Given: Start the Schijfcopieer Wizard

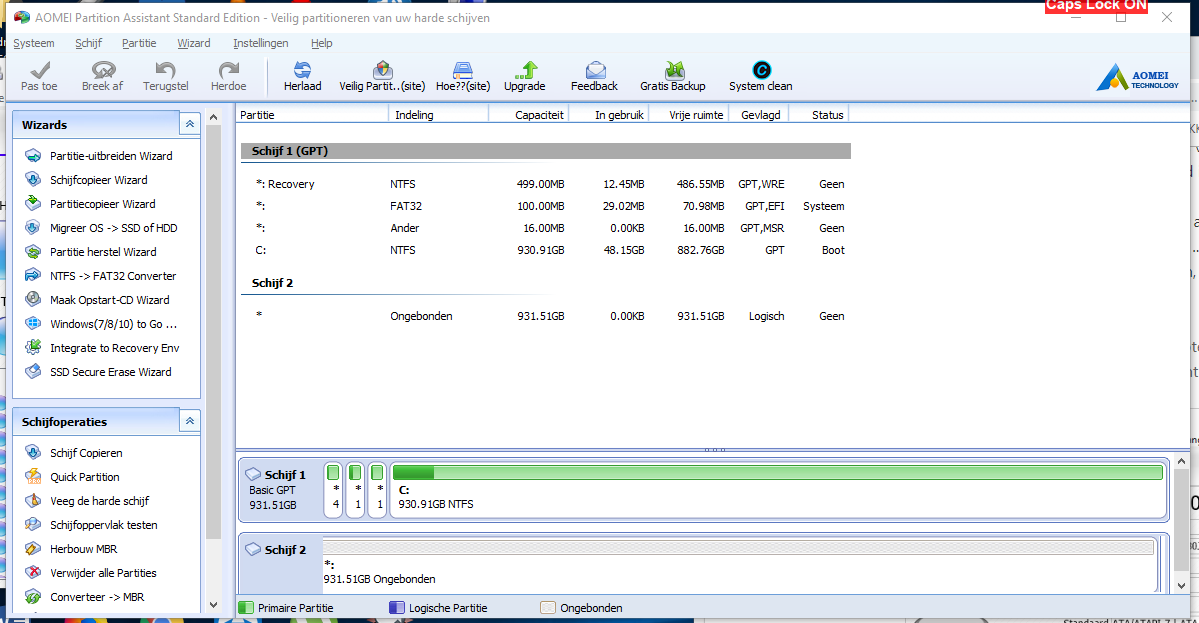Looking at the screenshot, I should click(99, 180).
